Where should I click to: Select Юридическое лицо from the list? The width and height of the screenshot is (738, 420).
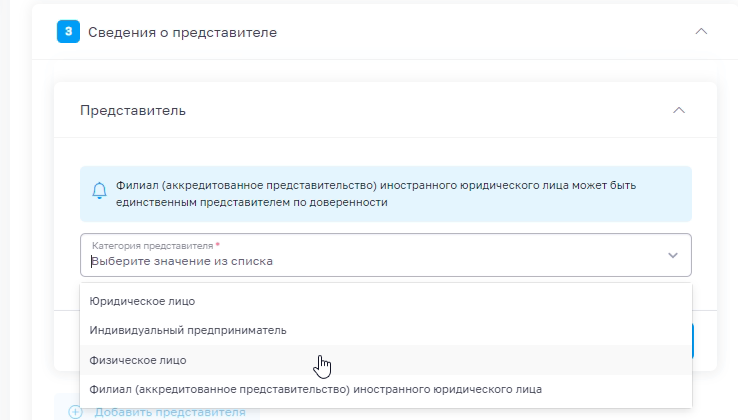click(x=385, y=301)
